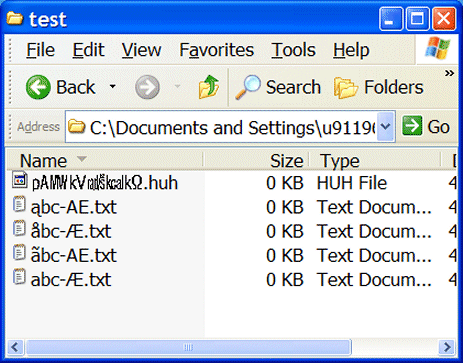Go up one folder level icon
The width and height of the screenshot is (463, 363).
209,87
